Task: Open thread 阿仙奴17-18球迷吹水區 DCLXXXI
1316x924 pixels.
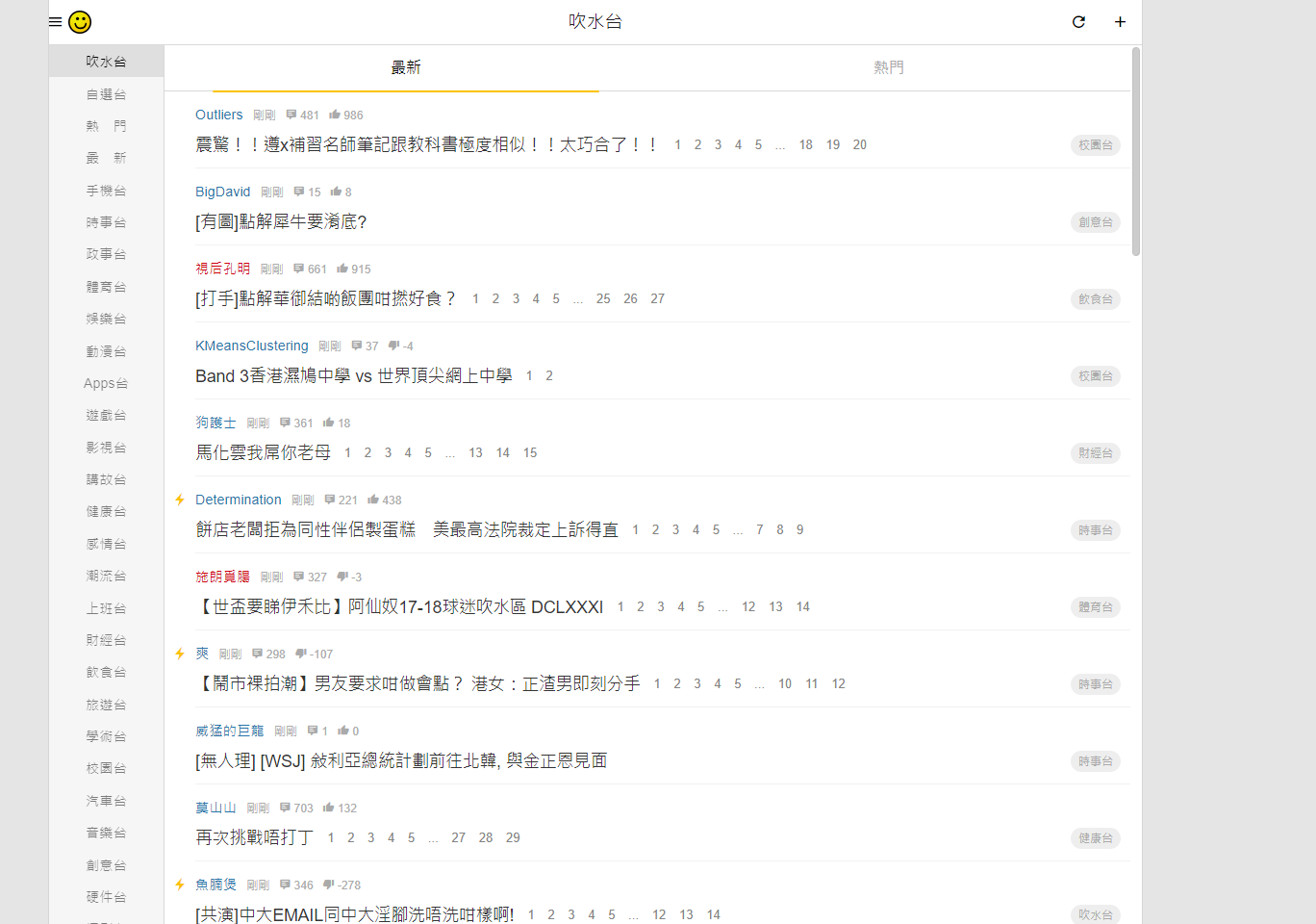Action: [x=399, y=606]
